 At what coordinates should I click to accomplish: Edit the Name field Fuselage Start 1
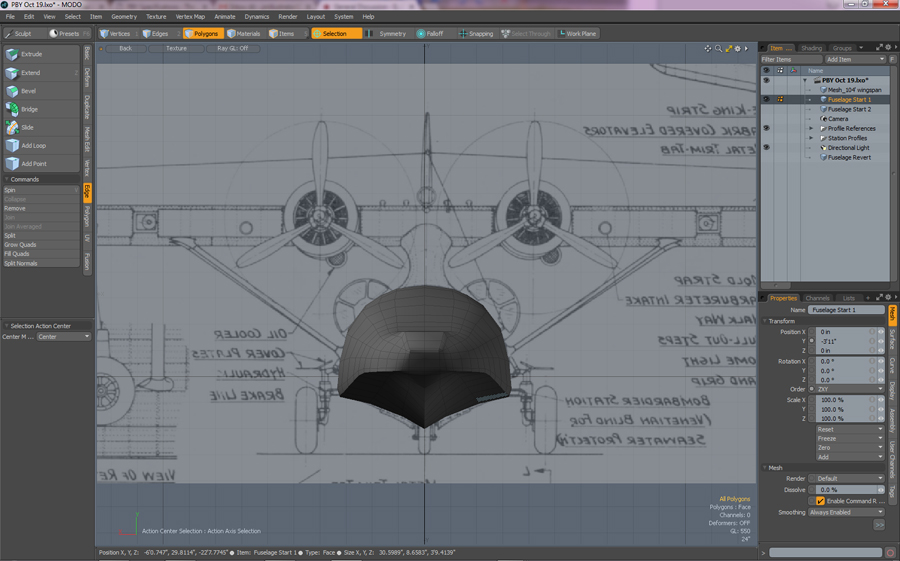pyautogui.click(x=846, y=309)
